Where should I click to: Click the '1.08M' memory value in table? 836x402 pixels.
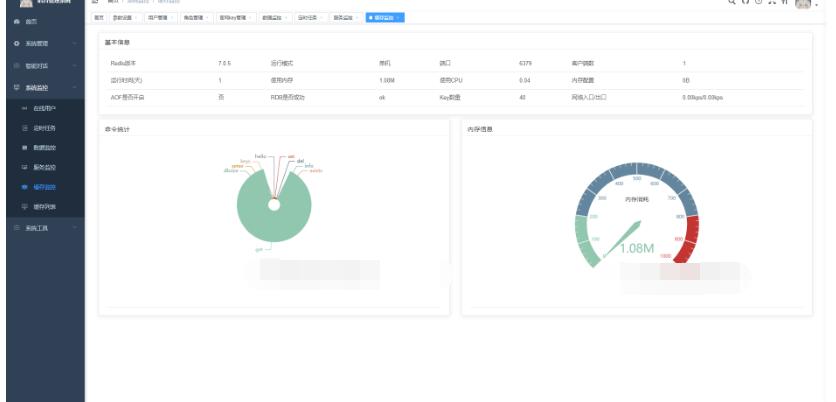[386, 81]
